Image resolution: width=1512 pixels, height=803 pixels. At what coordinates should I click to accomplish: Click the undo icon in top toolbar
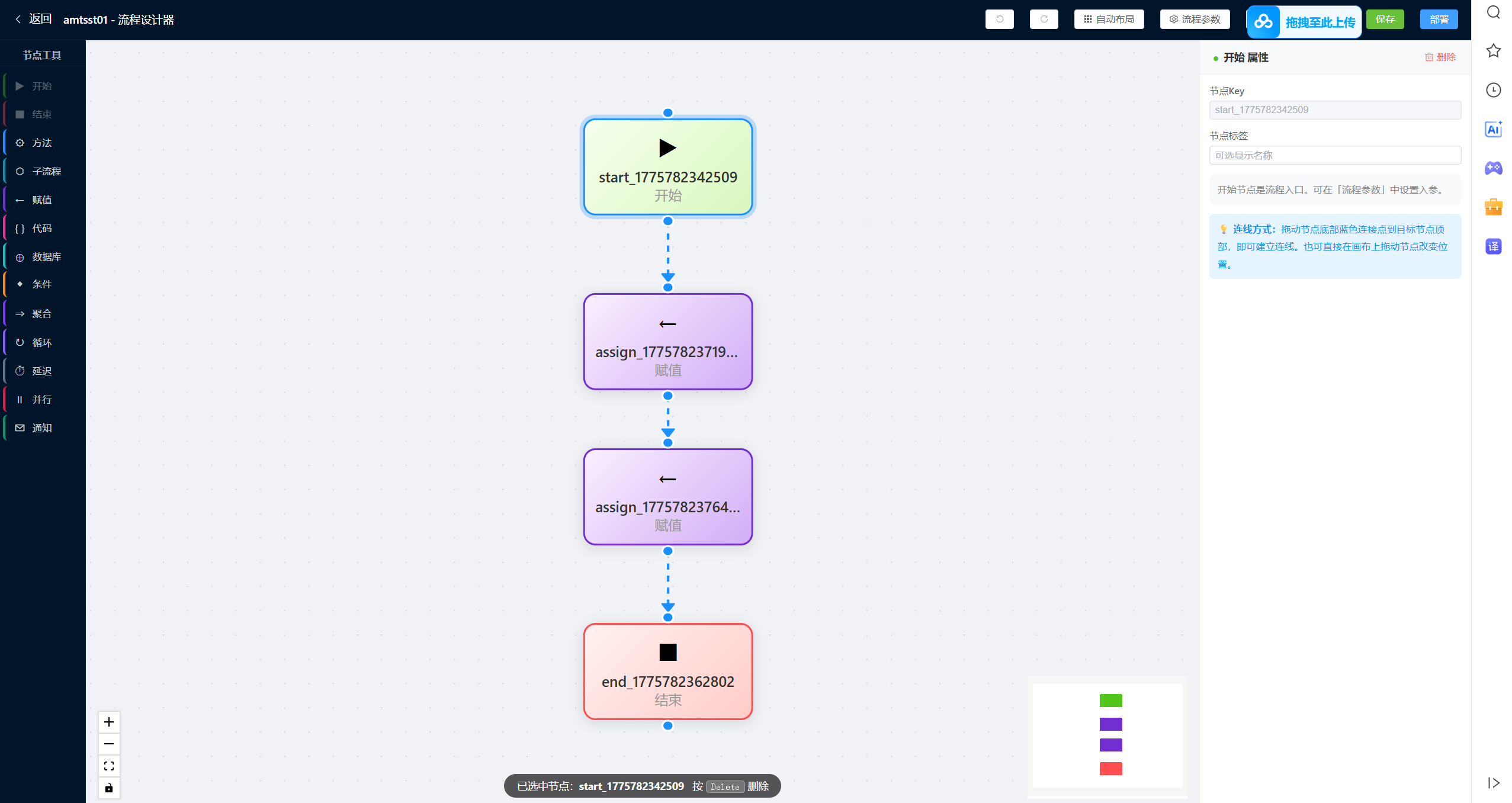pyautogui.click(x=999, y=20)
